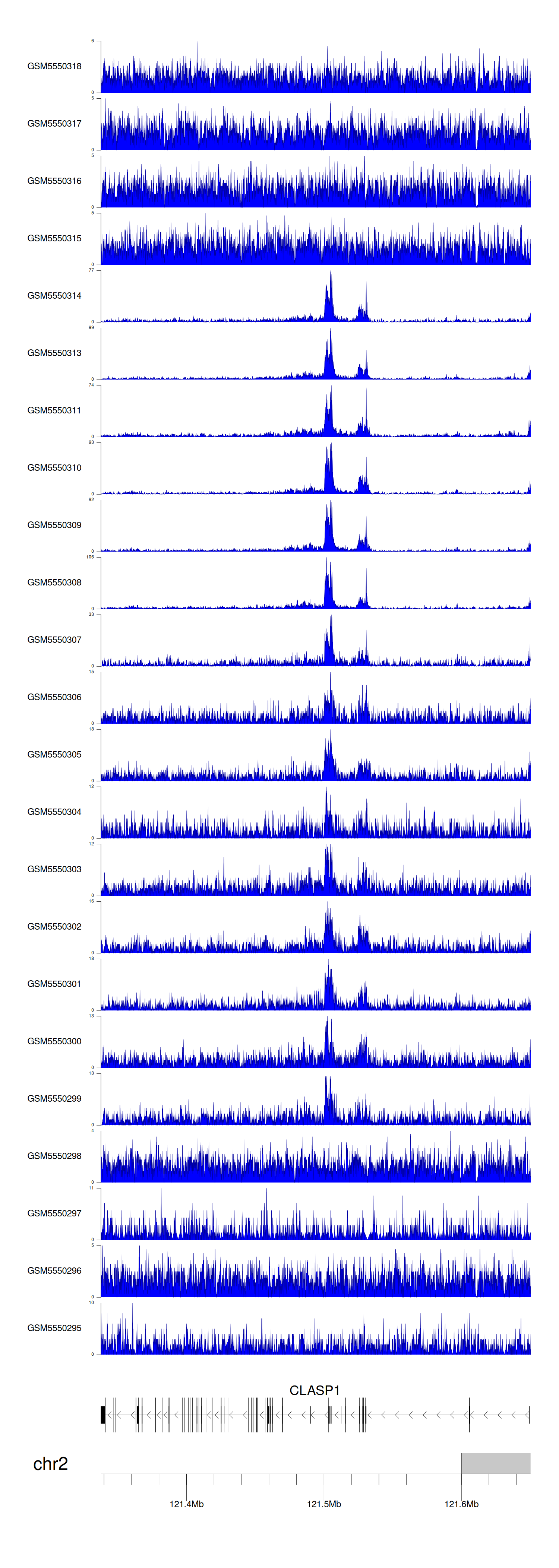Click the y-axis maximum 77 on GSM5550314
The image size is (559, 1568).
click(91, 270)
